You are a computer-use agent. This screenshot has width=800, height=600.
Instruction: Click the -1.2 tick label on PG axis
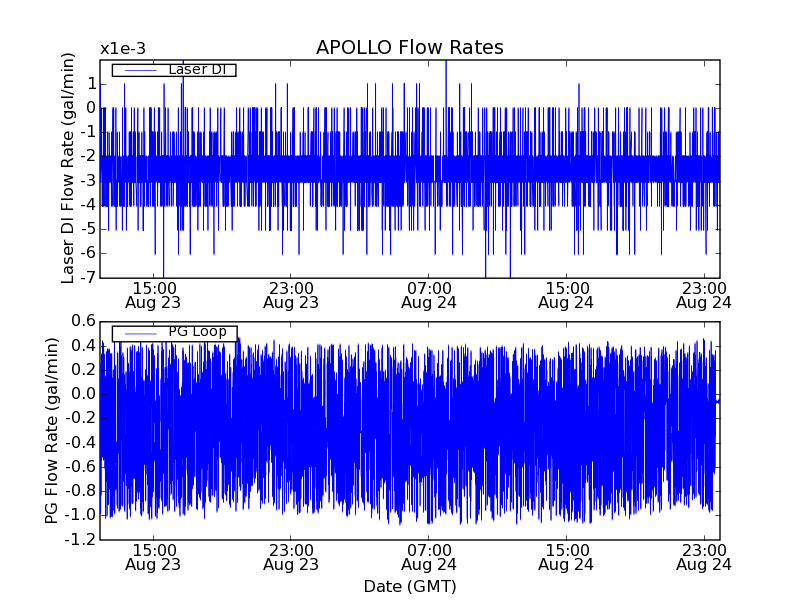point(80,539)
